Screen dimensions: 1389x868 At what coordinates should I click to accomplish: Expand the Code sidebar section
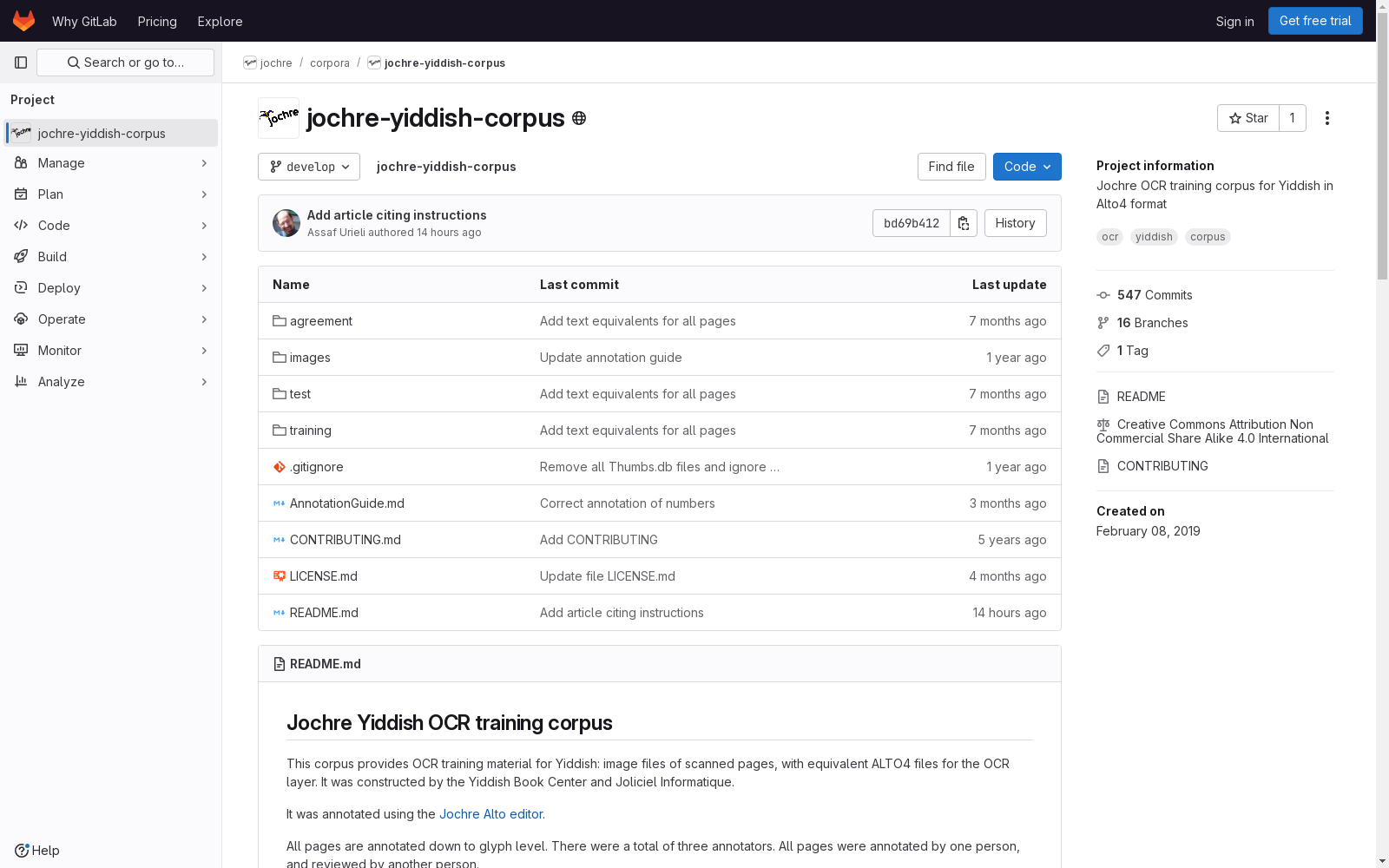click(110, 226)
